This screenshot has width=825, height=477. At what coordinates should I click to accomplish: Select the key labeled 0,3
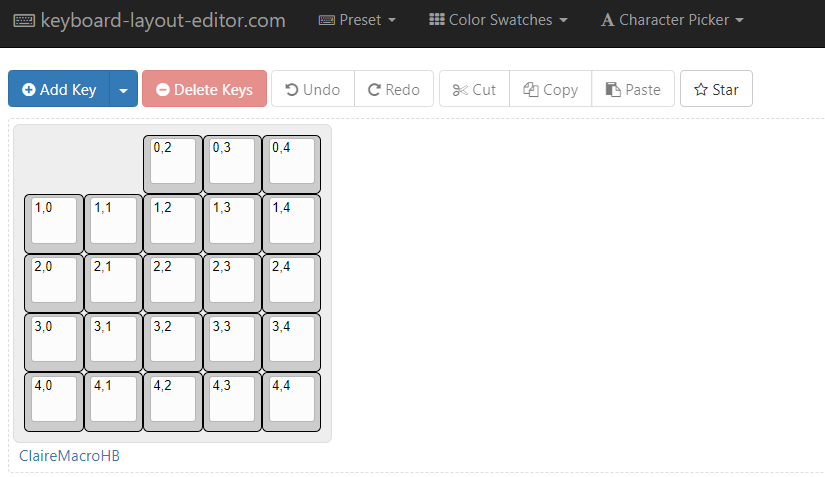(x=233, y=165)
